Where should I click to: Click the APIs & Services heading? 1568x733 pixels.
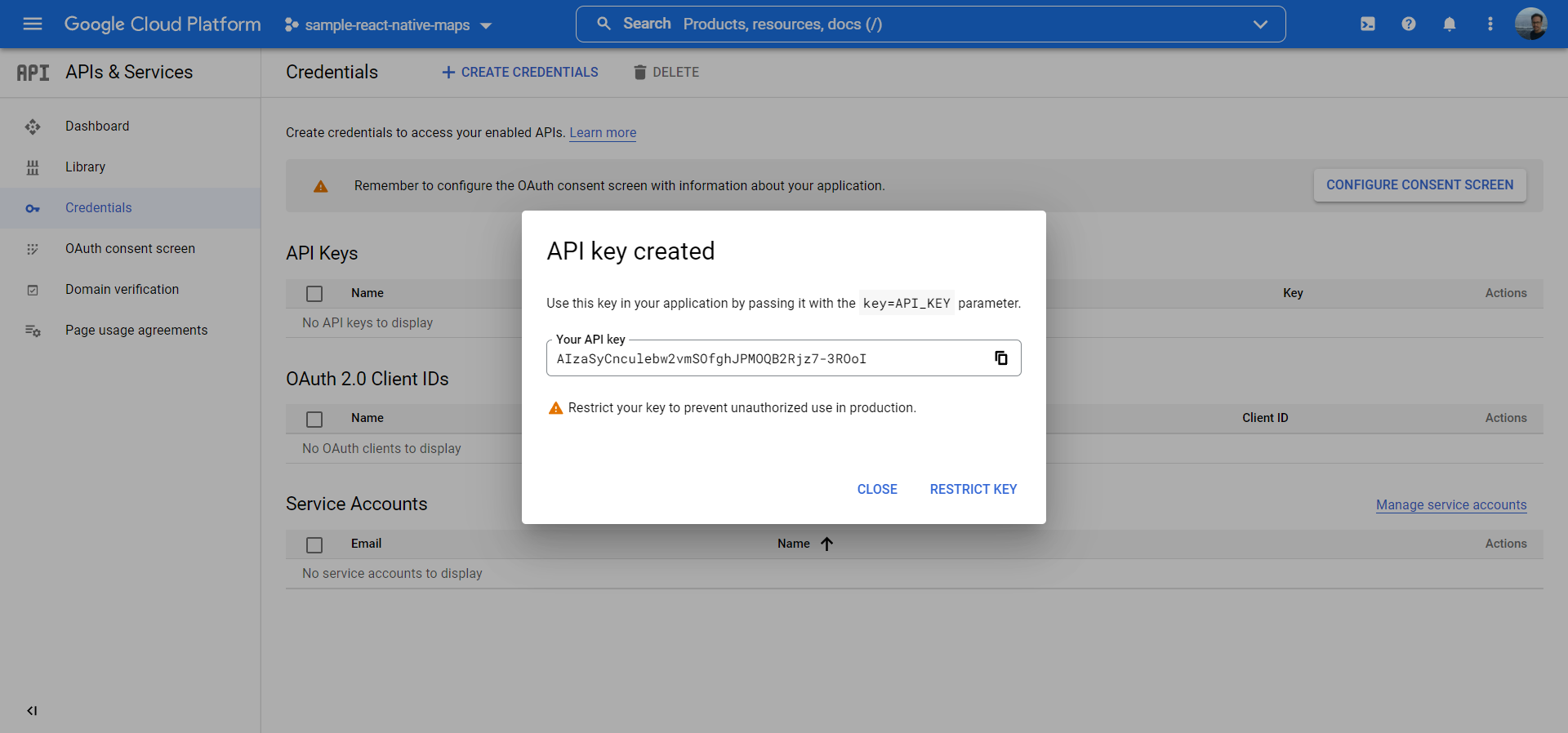coord(129,72)
